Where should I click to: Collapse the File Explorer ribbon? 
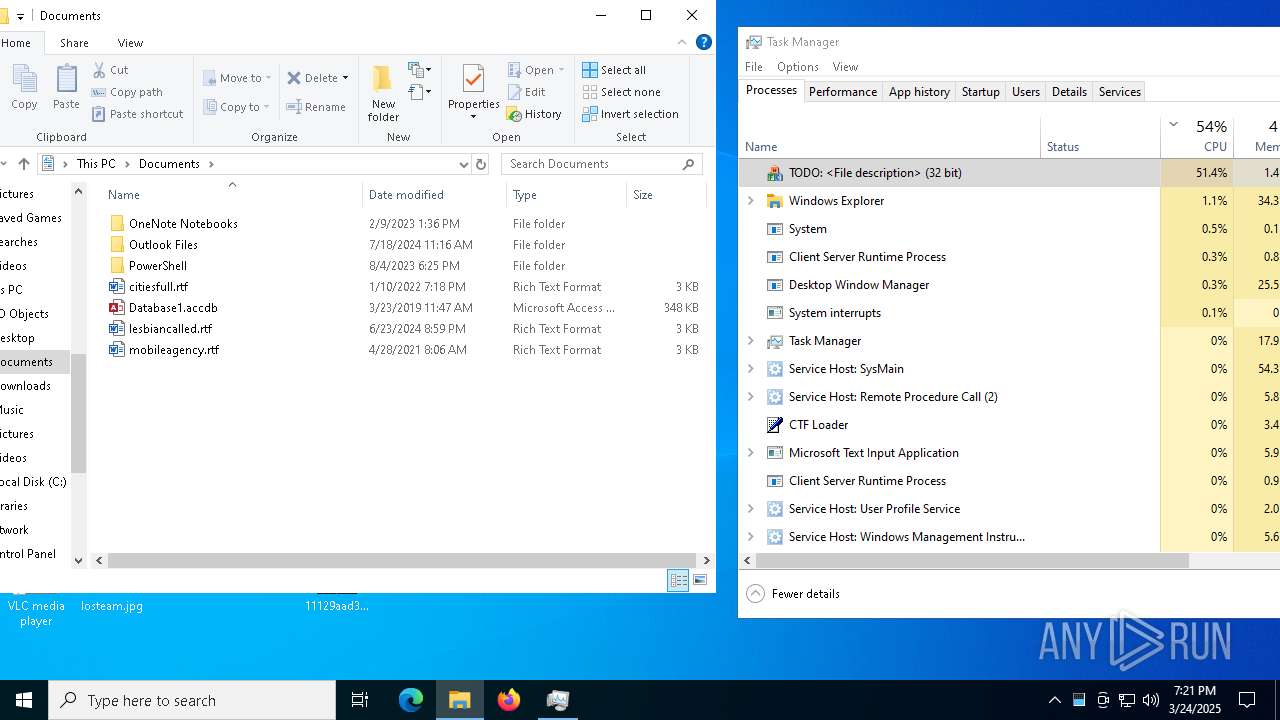[x=682, y=43]
